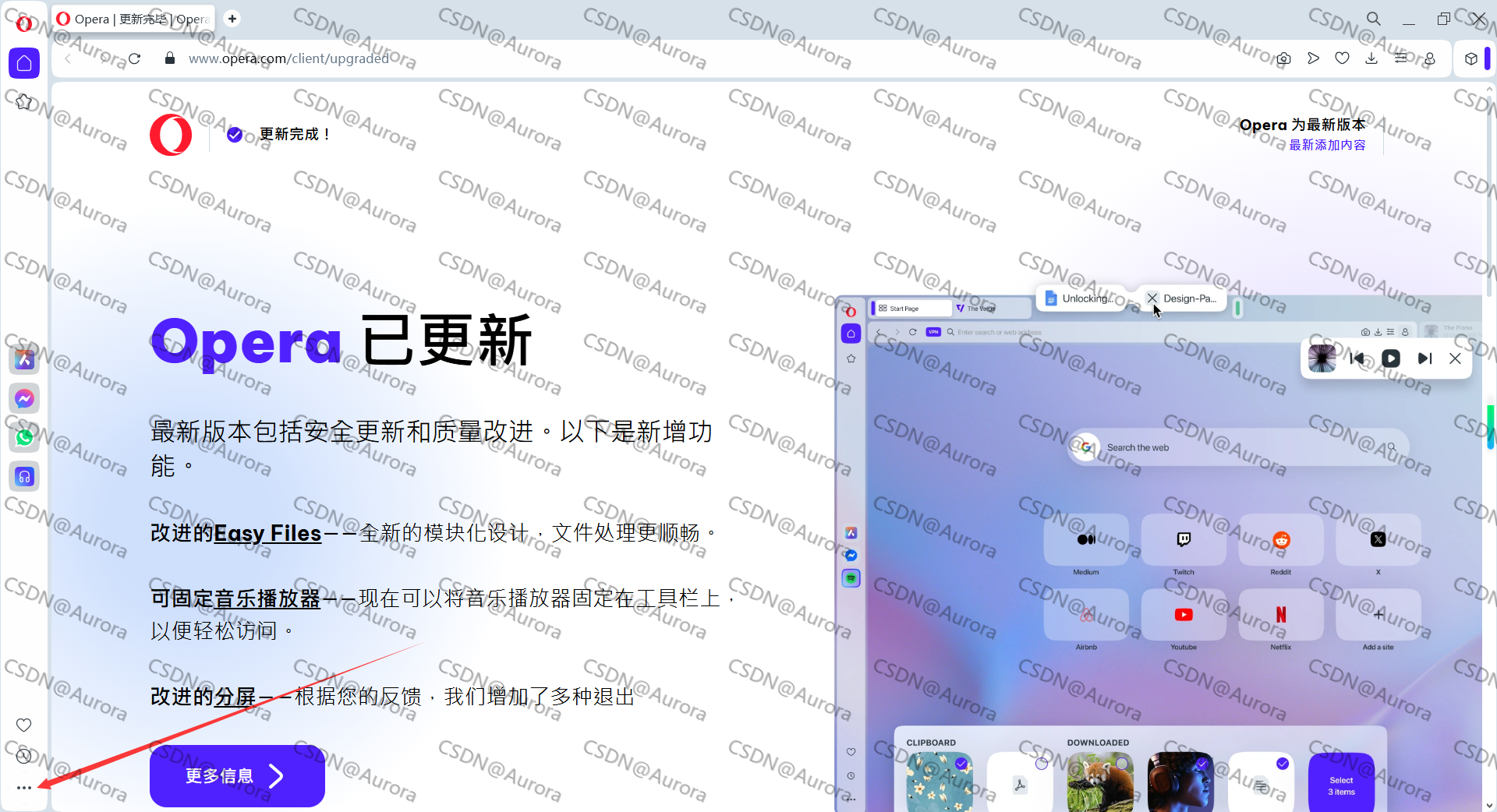Send page via the My Flow arrow icon

1314,58
